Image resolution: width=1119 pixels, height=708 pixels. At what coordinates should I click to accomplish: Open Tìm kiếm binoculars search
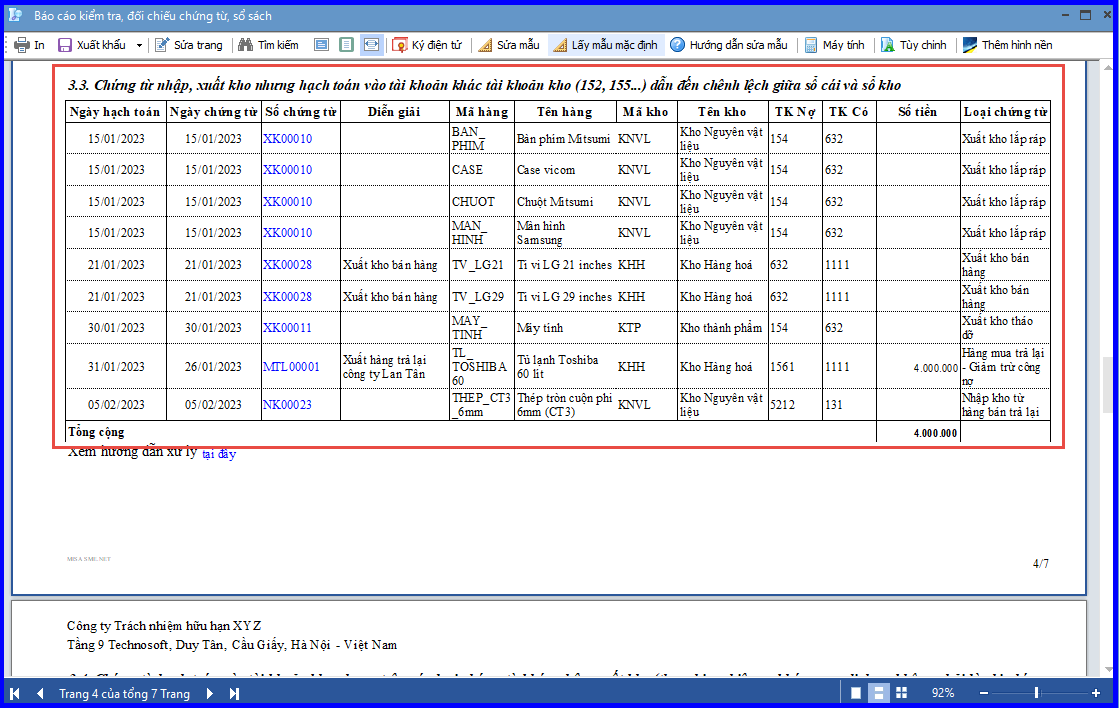click(268, 45)
